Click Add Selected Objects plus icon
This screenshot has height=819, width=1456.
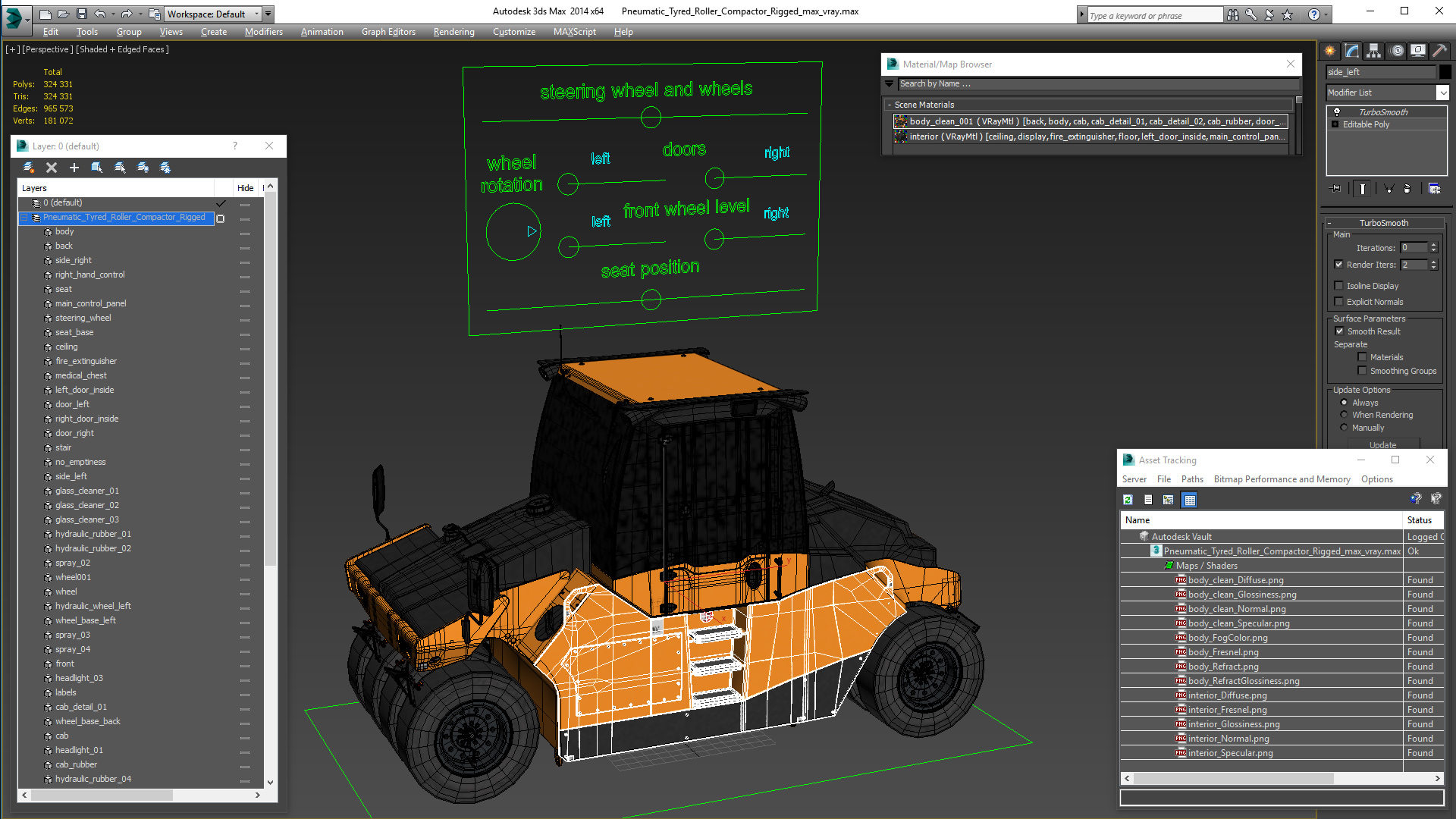point(74,168)
